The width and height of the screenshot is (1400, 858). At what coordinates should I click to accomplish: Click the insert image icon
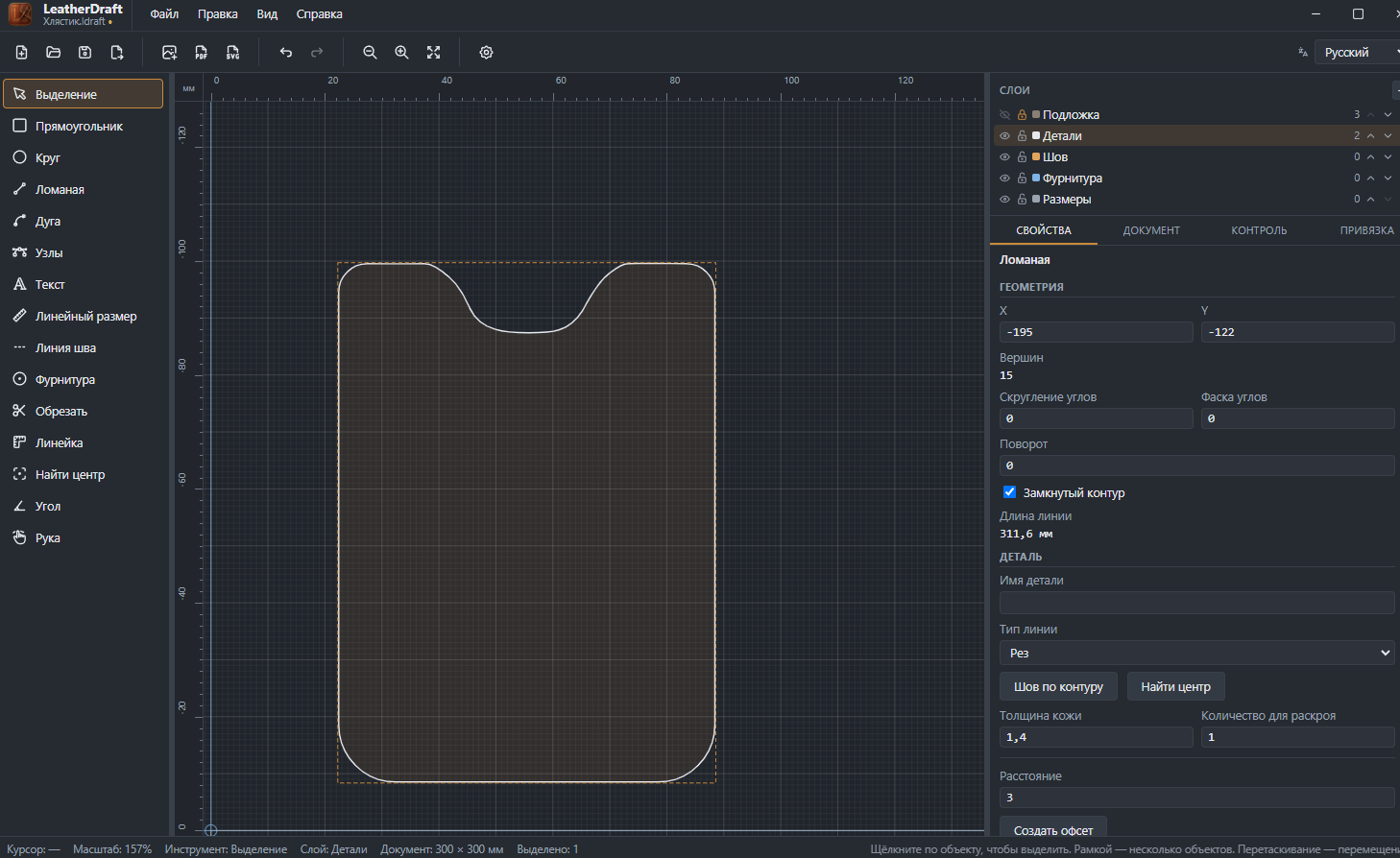170,53
